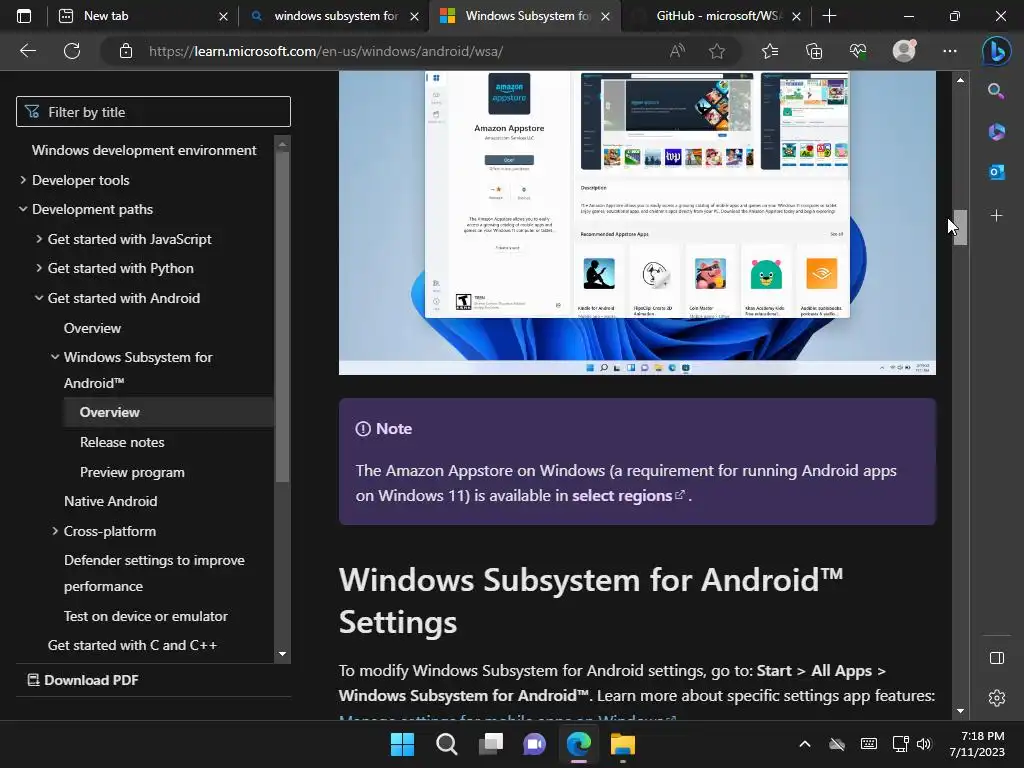The image size is (1024, 768).
Task: Click page scrollbar down arrow
Action: (960, 711)
